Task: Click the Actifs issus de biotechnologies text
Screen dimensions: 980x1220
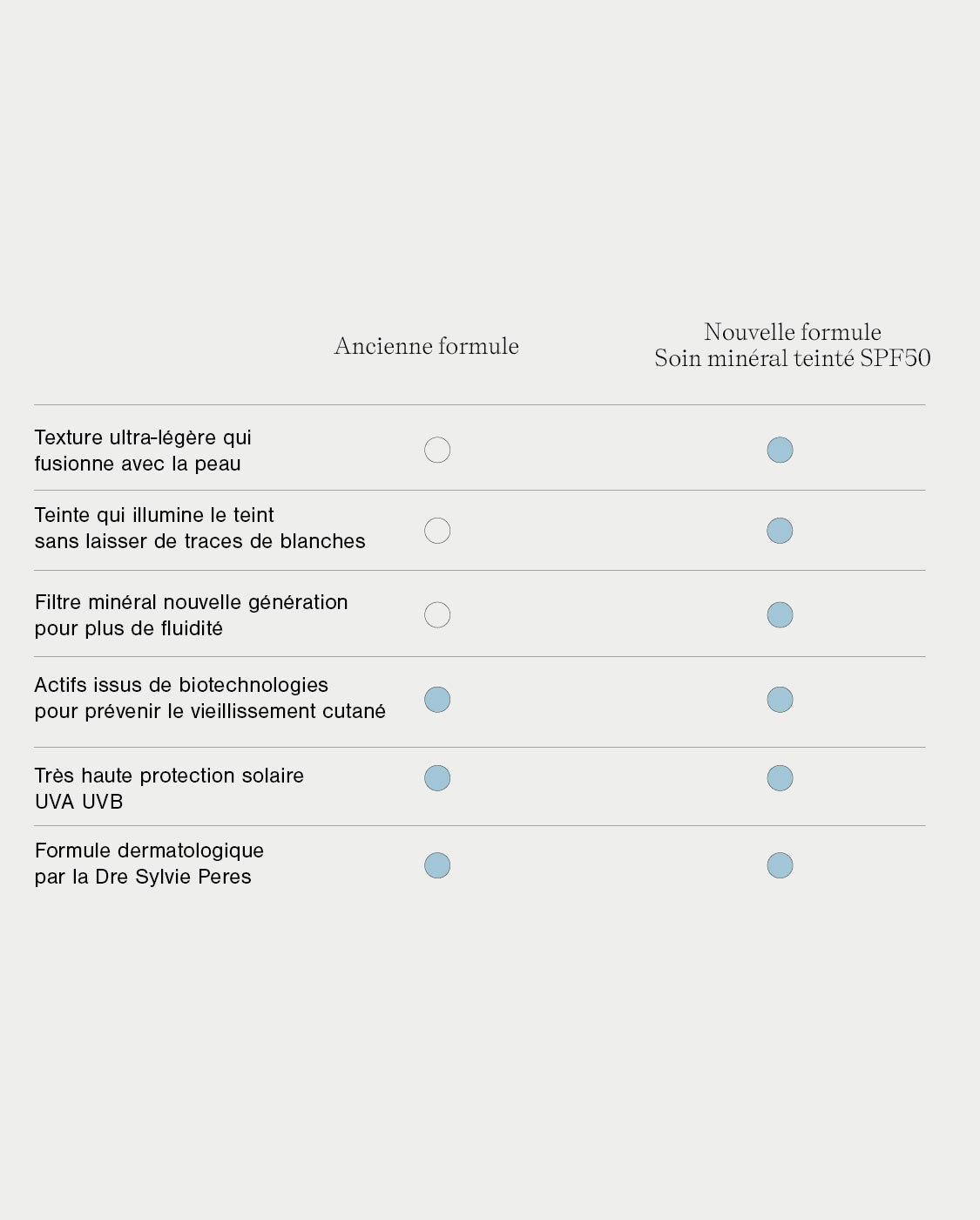Action: point(209,698)
